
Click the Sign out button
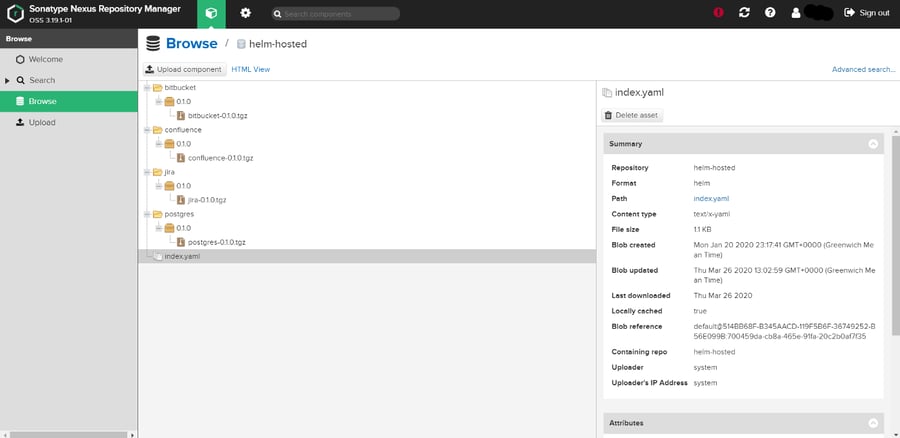[x=867, y=13]
